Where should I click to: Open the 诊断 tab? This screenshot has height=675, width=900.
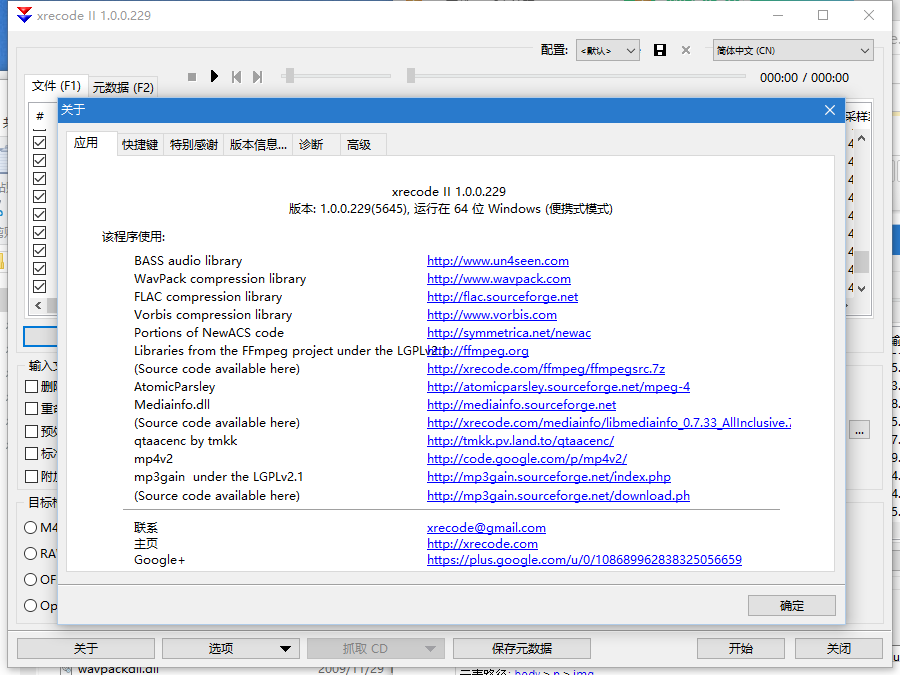coord(311,145)
